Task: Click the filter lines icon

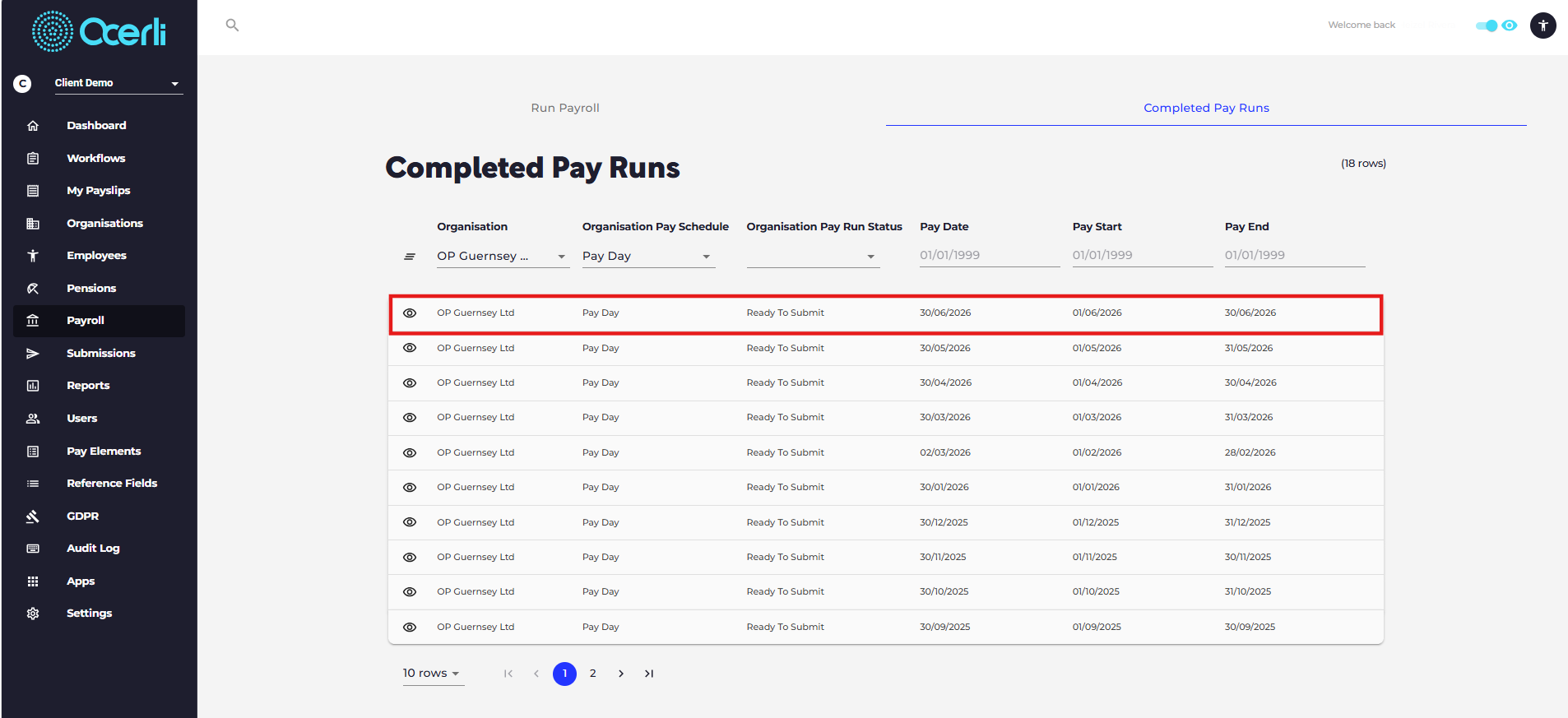Action: point(410,257)
